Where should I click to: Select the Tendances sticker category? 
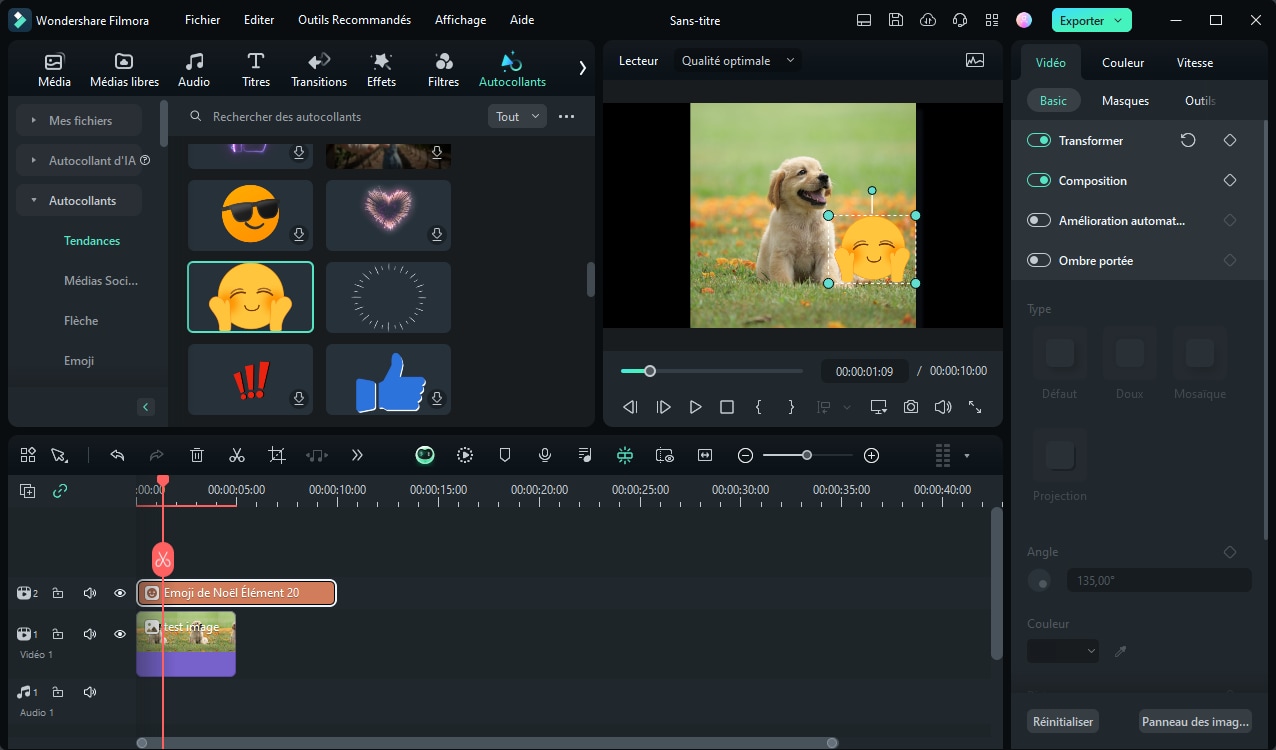(92, 241)
